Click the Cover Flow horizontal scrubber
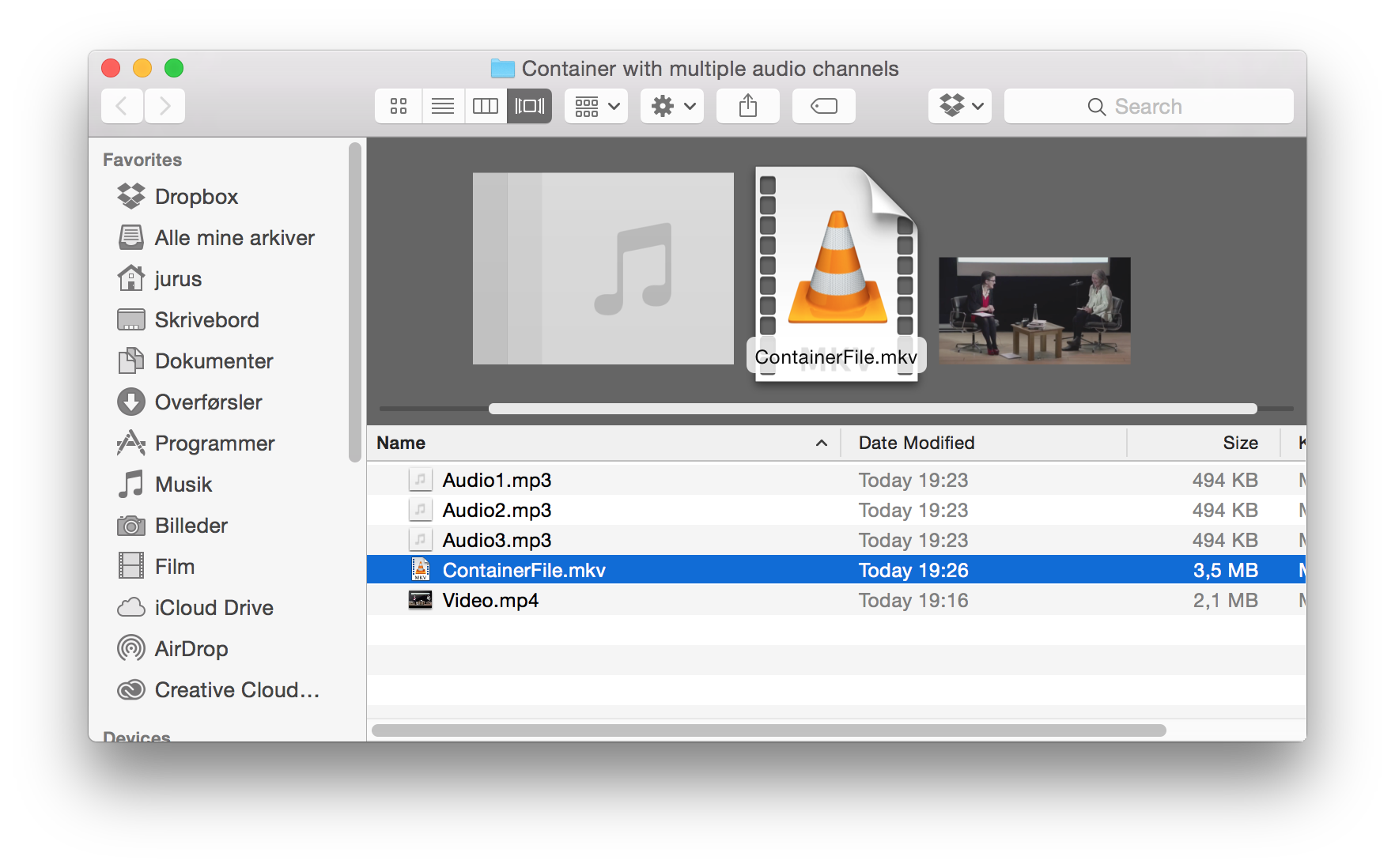Viewport: 1395px width, 868px height. 873,409
